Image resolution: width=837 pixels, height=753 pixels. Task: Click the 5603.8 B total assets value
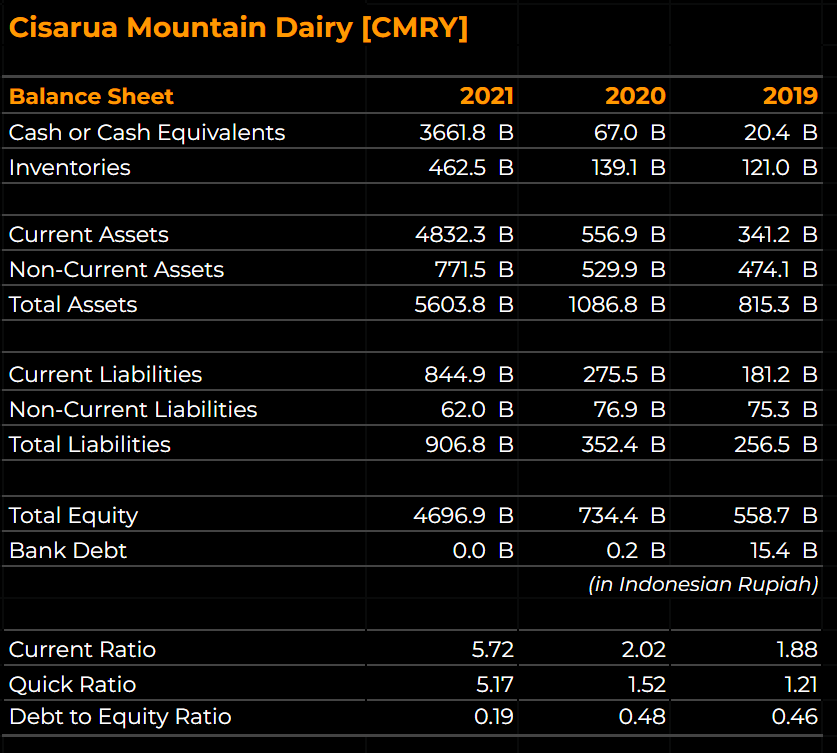coord(464,305)
